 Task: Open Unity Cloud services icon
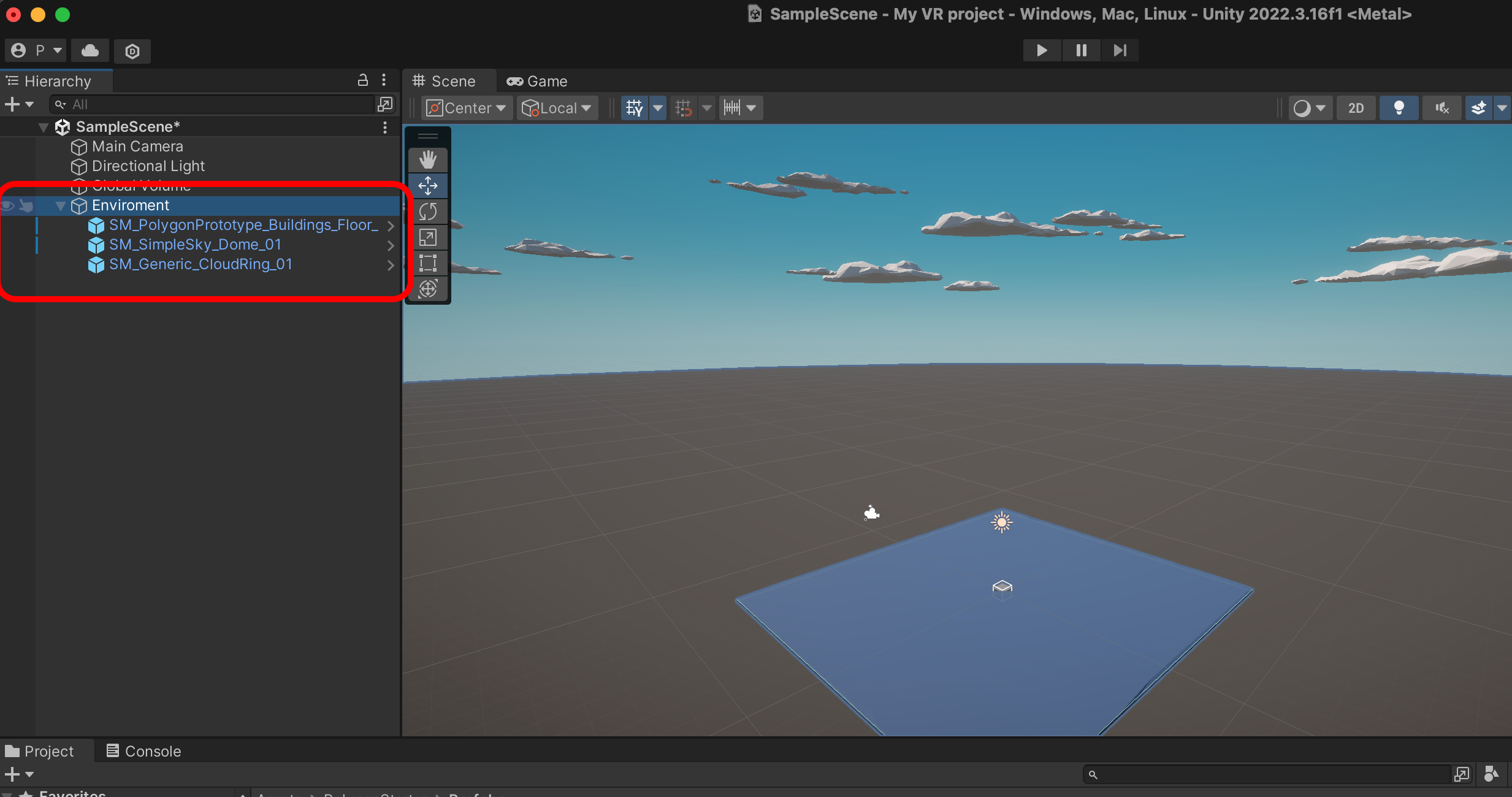[x=90, y=50]
